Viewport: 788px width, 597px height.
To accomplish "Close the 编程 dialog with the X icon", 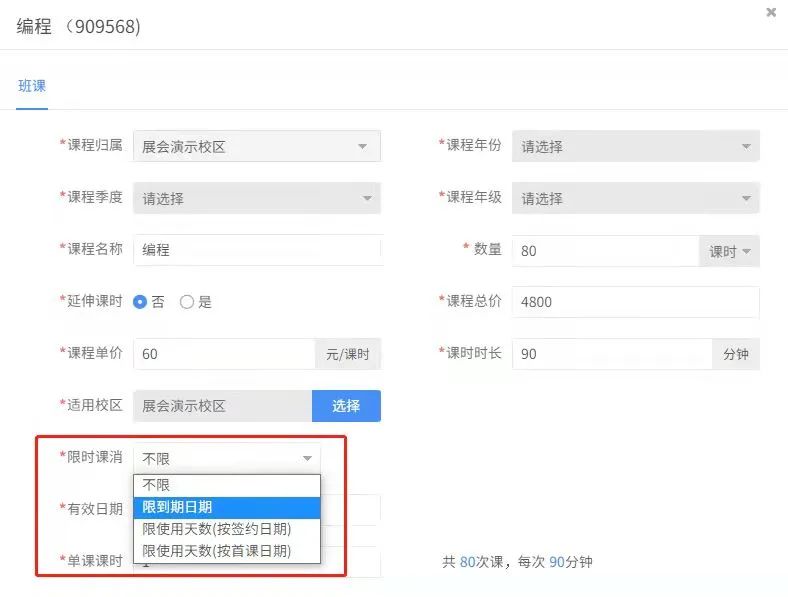I will (771, 12).
